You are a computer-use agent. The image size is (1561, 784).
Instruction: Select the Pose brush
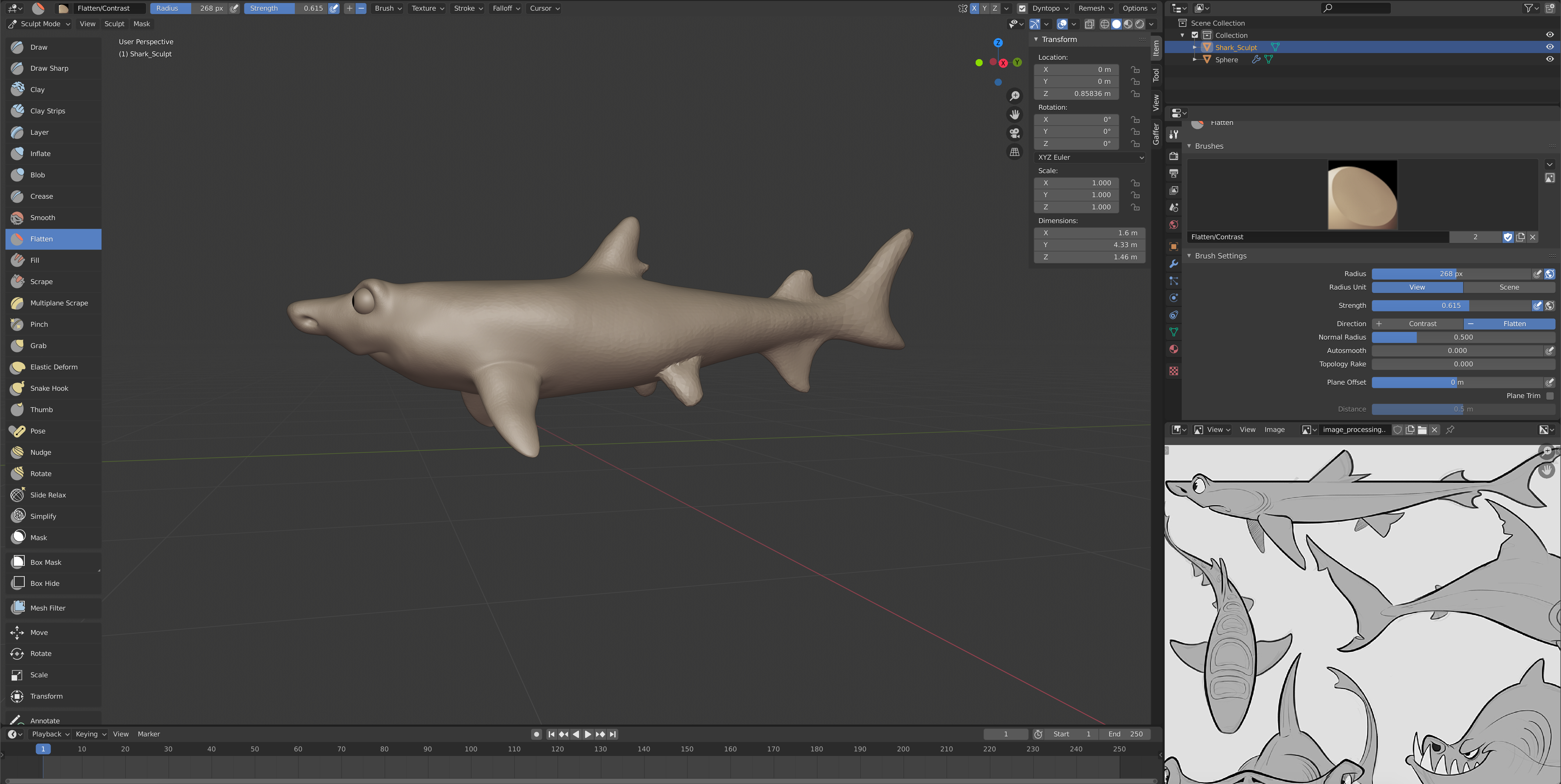[x=53, y=431]
